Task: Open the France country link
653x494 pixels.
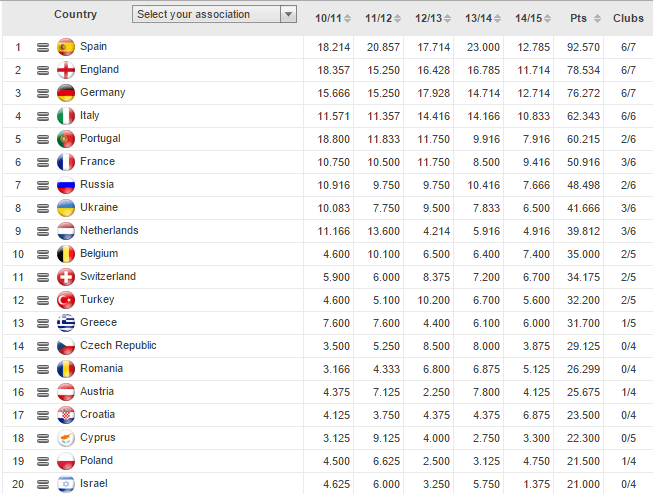Action: (x=97, y=161)
